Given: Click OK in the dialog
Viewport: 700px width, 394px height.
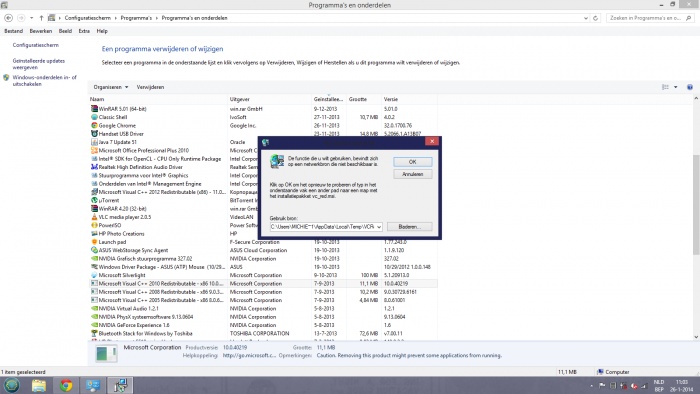Looking at the screenshot, I should 412,162.
